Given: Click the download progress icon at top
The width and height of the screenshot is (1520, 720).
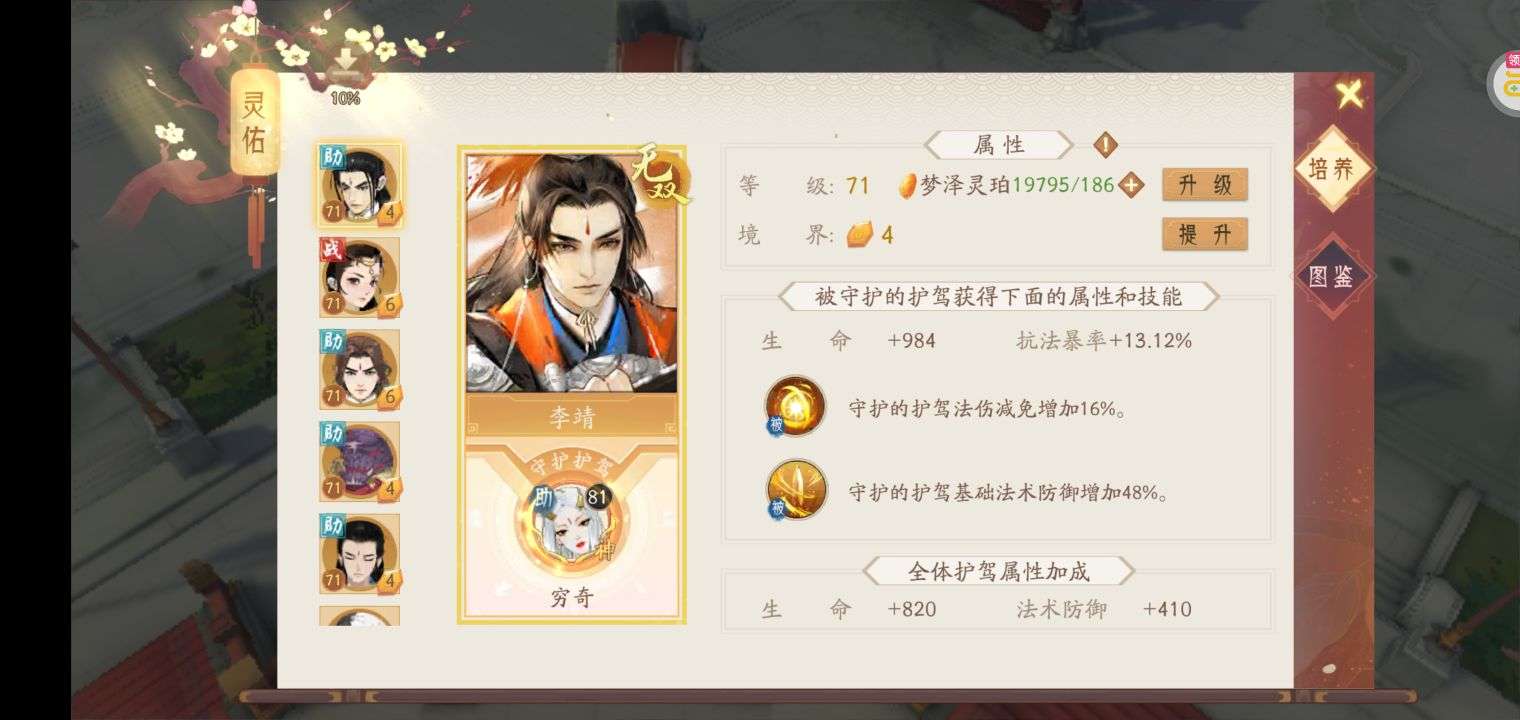Looking at the screenshot, I should pos(345,68).
